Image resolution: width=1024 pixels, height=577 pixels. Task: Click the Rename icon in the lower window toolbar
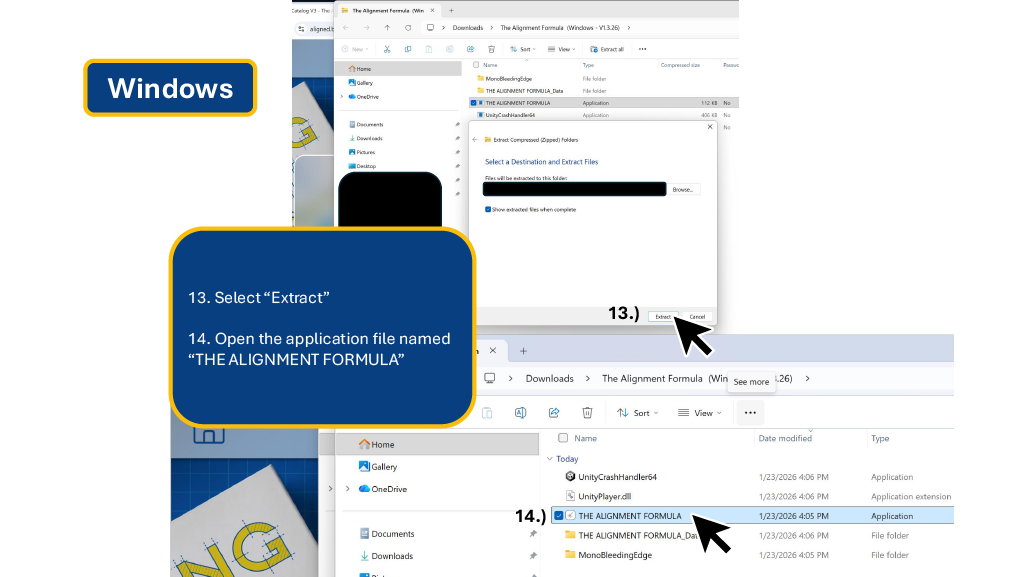pyautogui.click(x=520, y=412)
